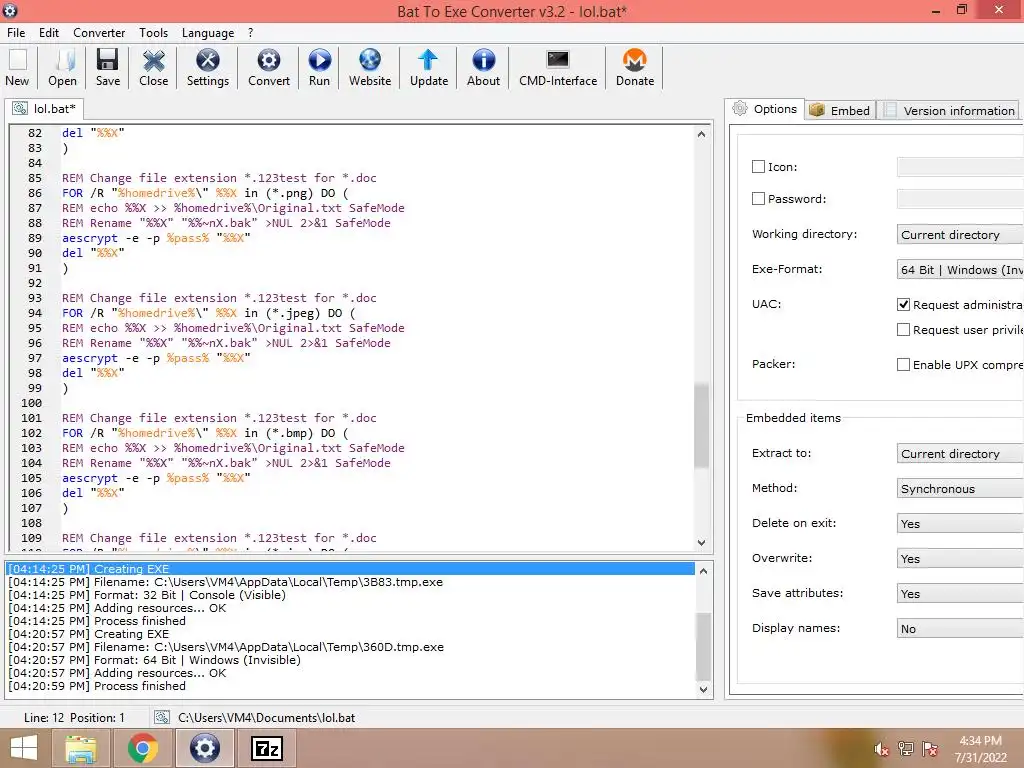This screenshot has width=1024, height=768.
Task: Click the New file toolbar icon
Action: [x=18, y=67]
